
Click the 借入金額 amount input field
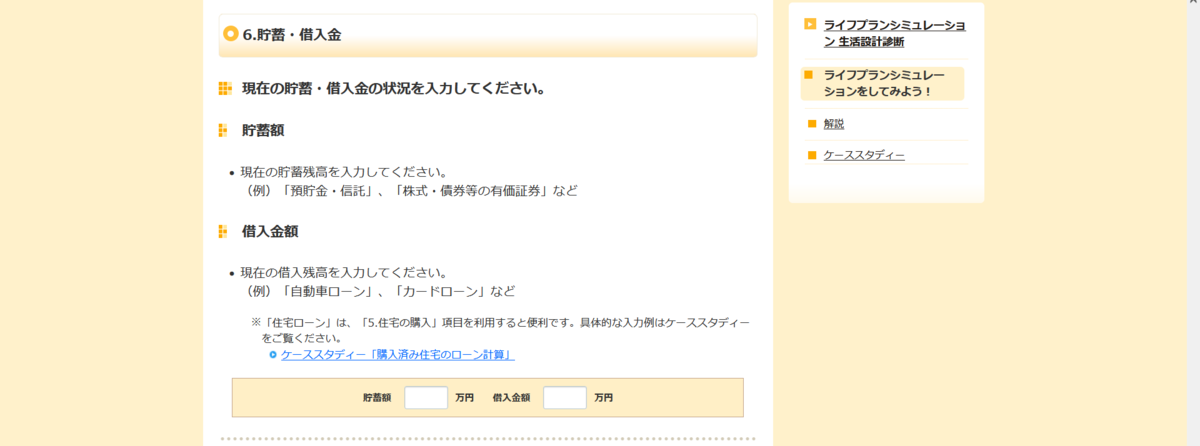[565, 397]
